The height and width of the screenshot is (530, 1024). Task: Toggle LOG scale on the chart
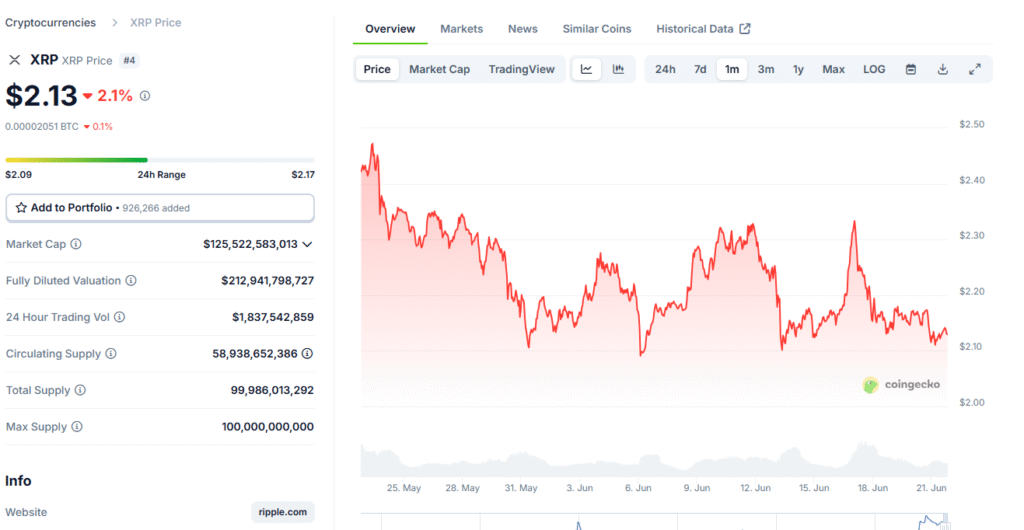(x=874, y=69)
